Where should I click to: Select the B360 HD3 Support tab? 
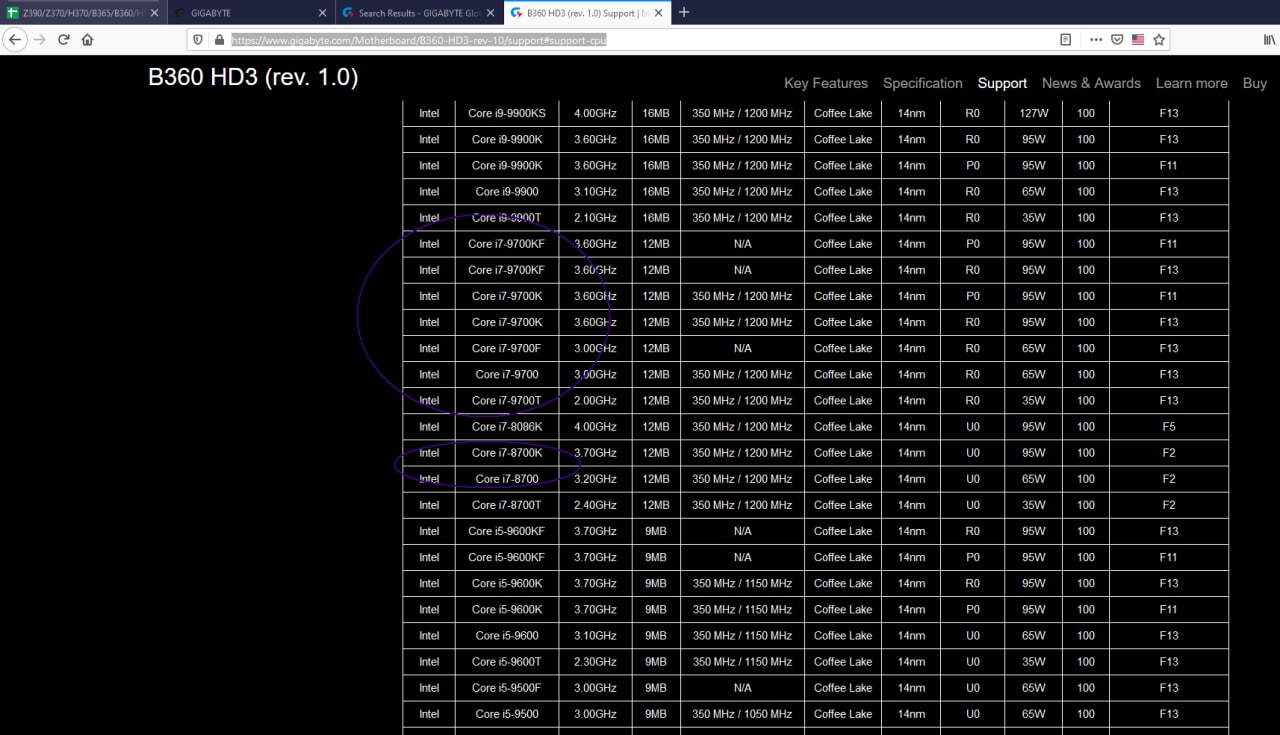(586, 13)
